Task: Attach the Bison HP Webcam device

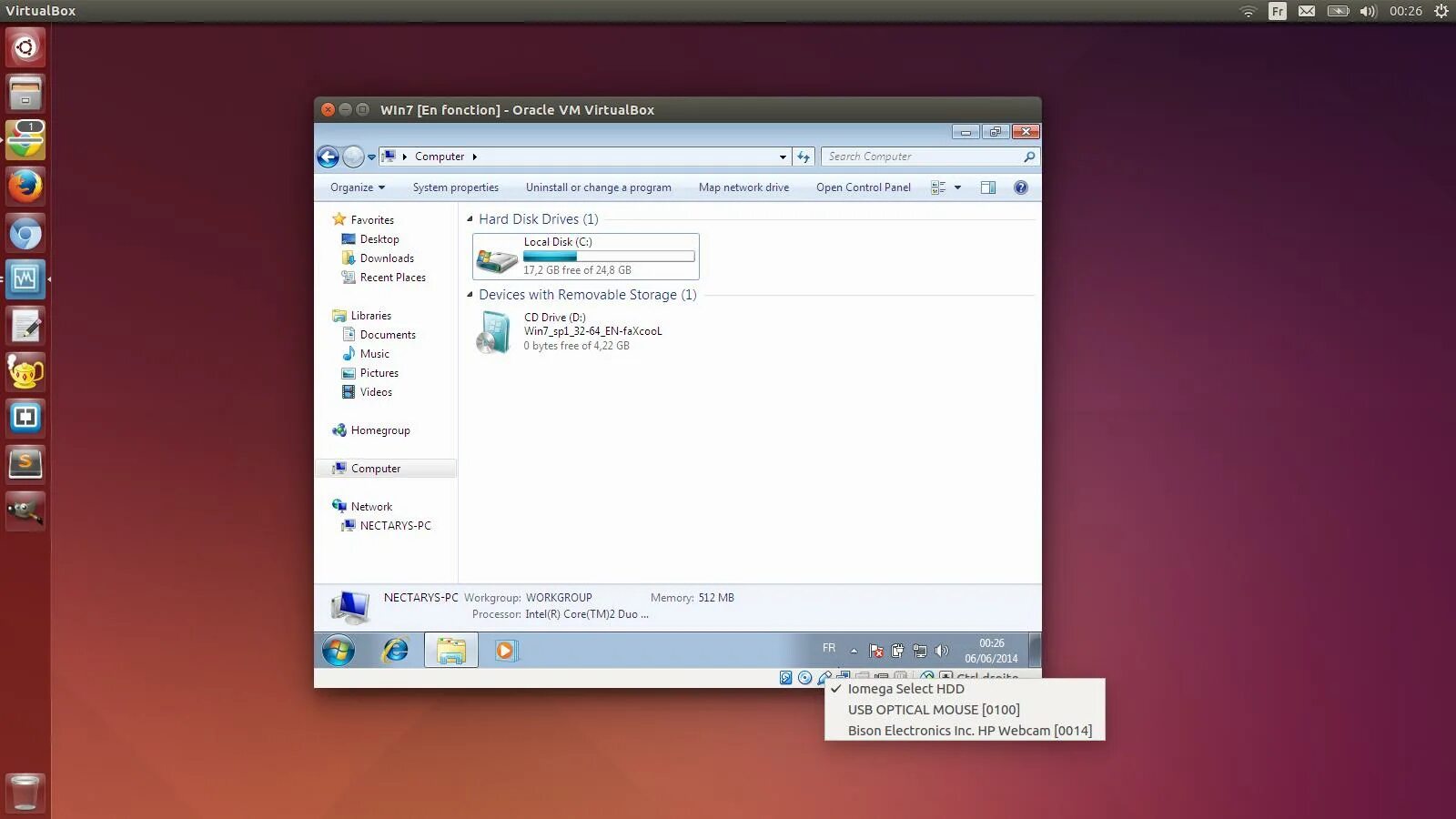Action: [969, 730]
